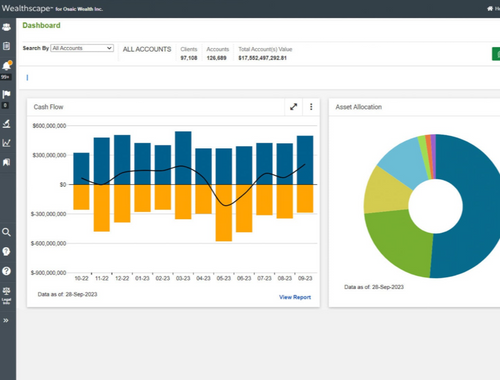The height and width of the screenshot is (380, 500).
Task: Click the lightbulb tips icon
Action: tap(6, 251)
